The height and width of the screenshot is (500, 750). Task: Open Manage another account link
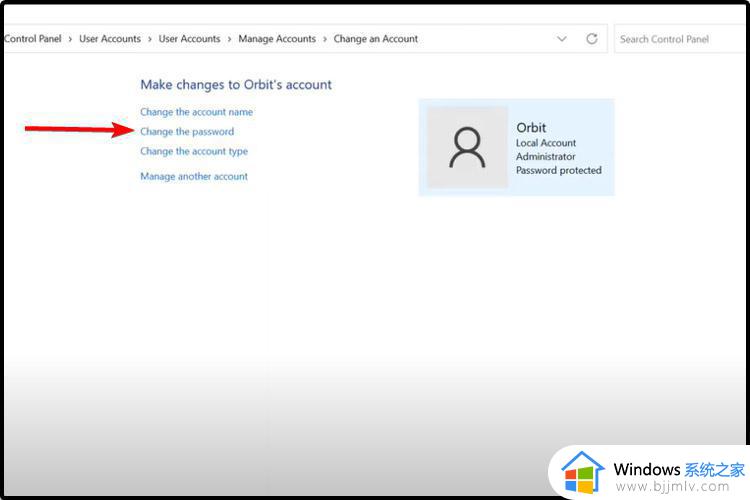tap(194, 177)
